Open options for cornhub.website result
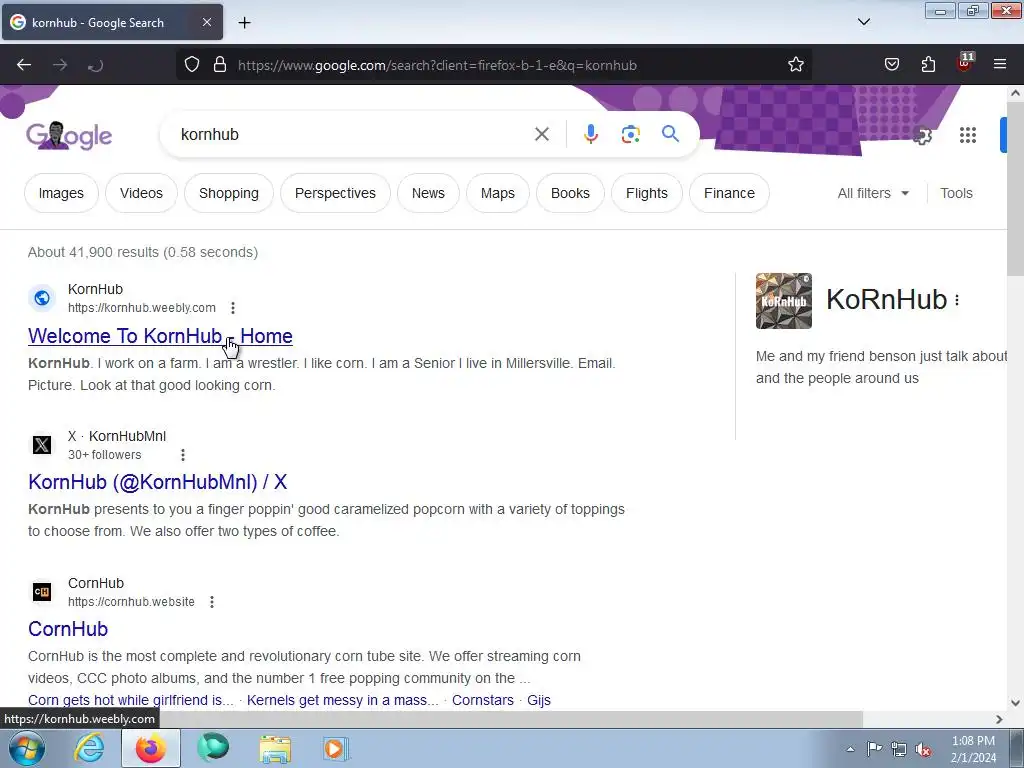The height and width of the screenshot is (768, 1024). click(212, 601)
